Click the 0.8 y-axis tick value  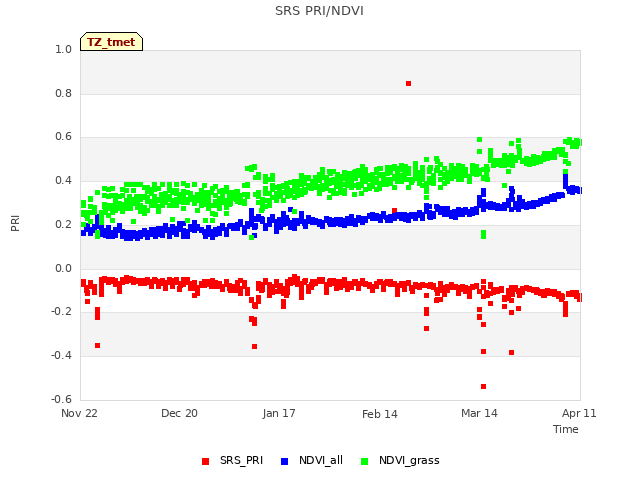(x=63, y=93)
